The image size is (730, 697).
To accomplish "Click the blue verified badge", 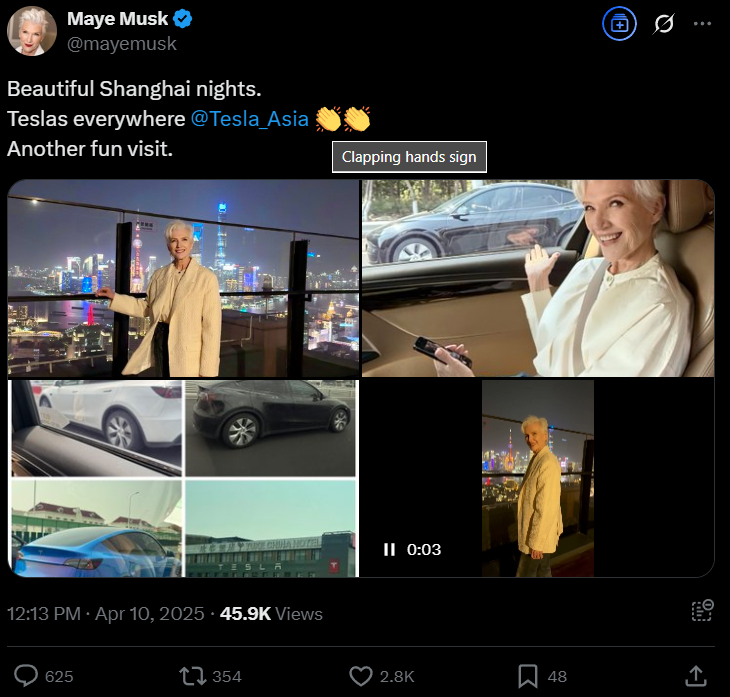I will point(183,19).
